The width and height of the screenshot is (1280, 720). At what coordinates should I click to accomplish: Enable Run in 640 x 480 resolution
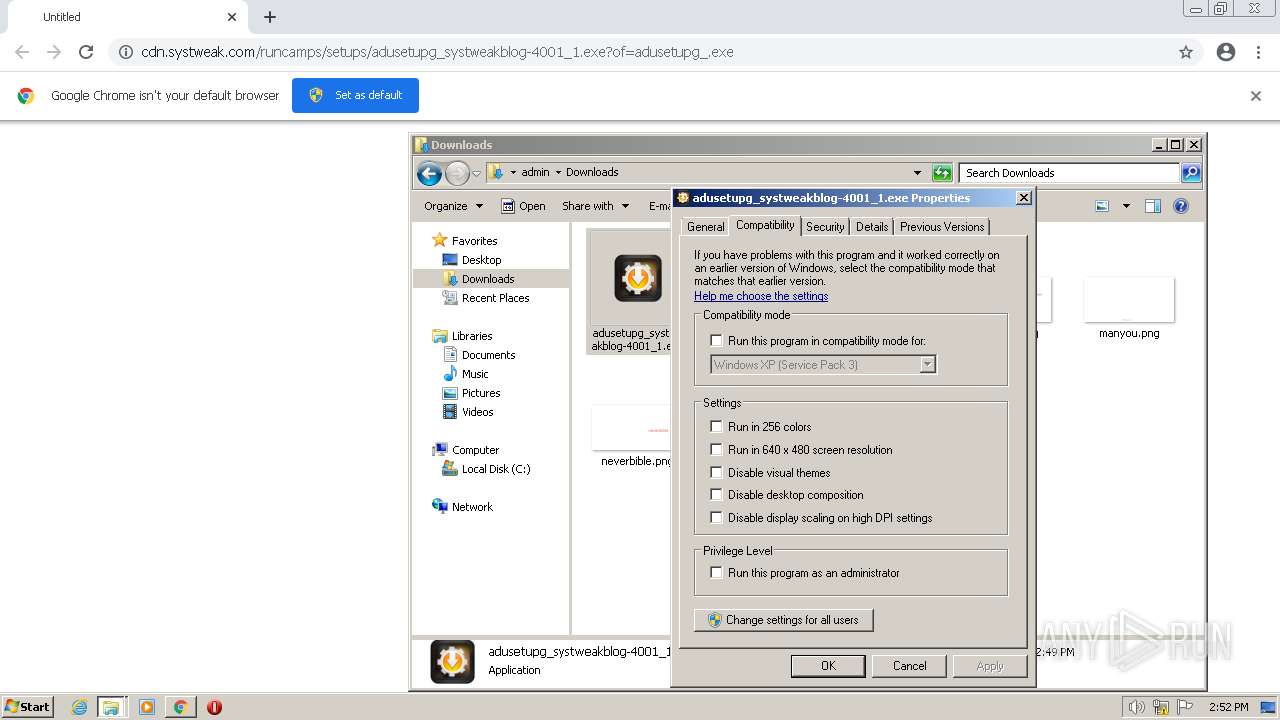pos(716,450)
